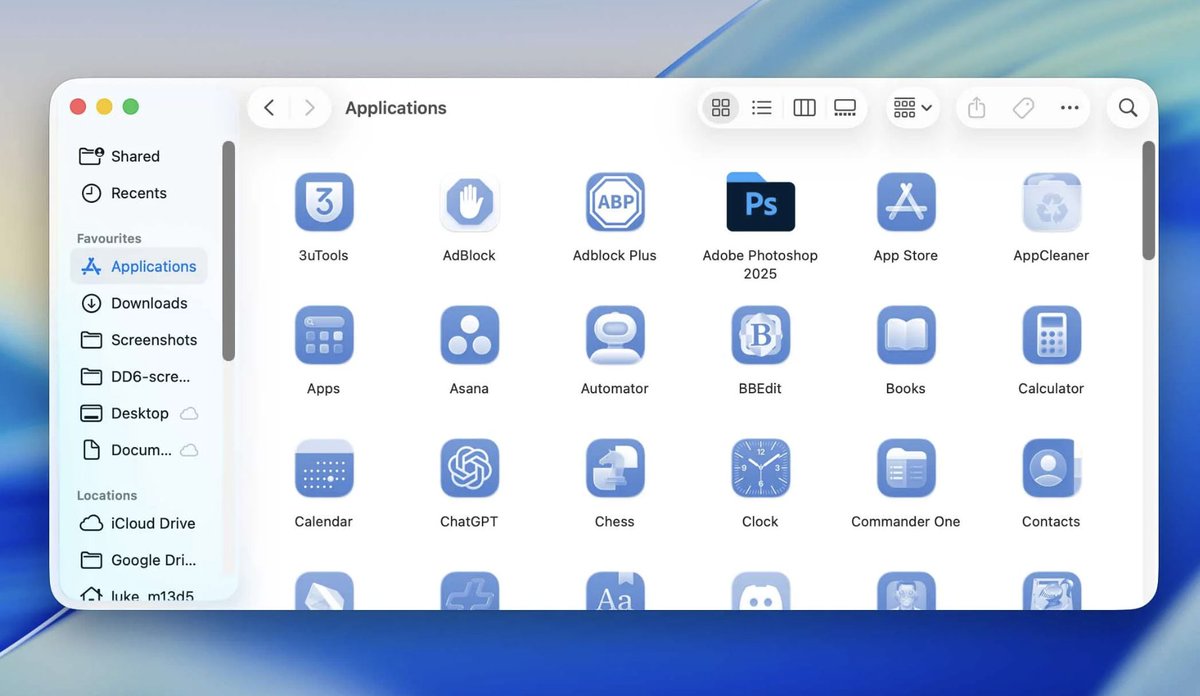Navigate back using the back arrow
1200x696 pixels.
tap(269, 107)
